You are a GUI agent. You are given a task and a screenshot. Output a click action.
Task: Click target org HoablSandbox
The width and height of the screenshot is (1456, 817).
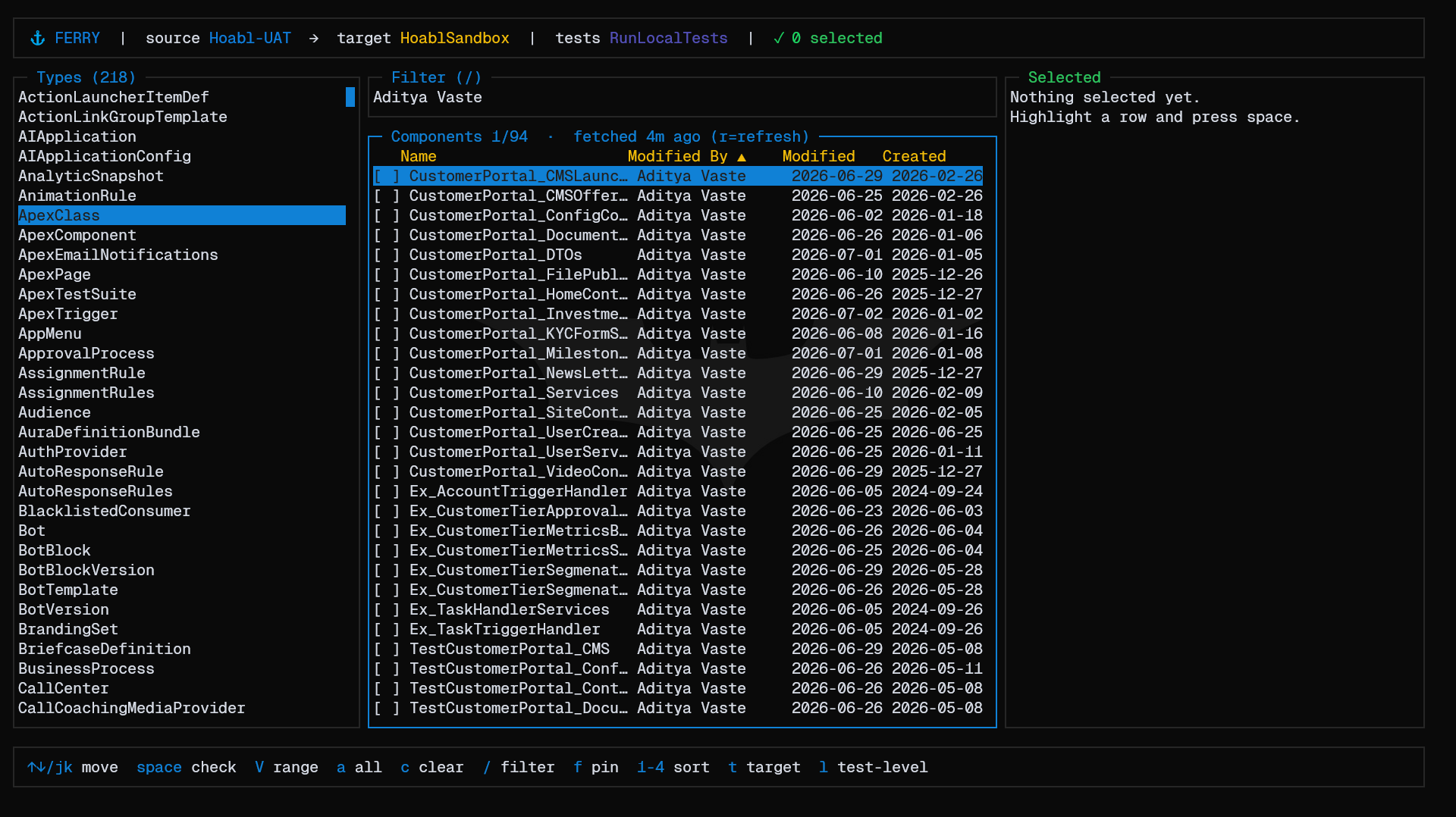coord(455,38)
